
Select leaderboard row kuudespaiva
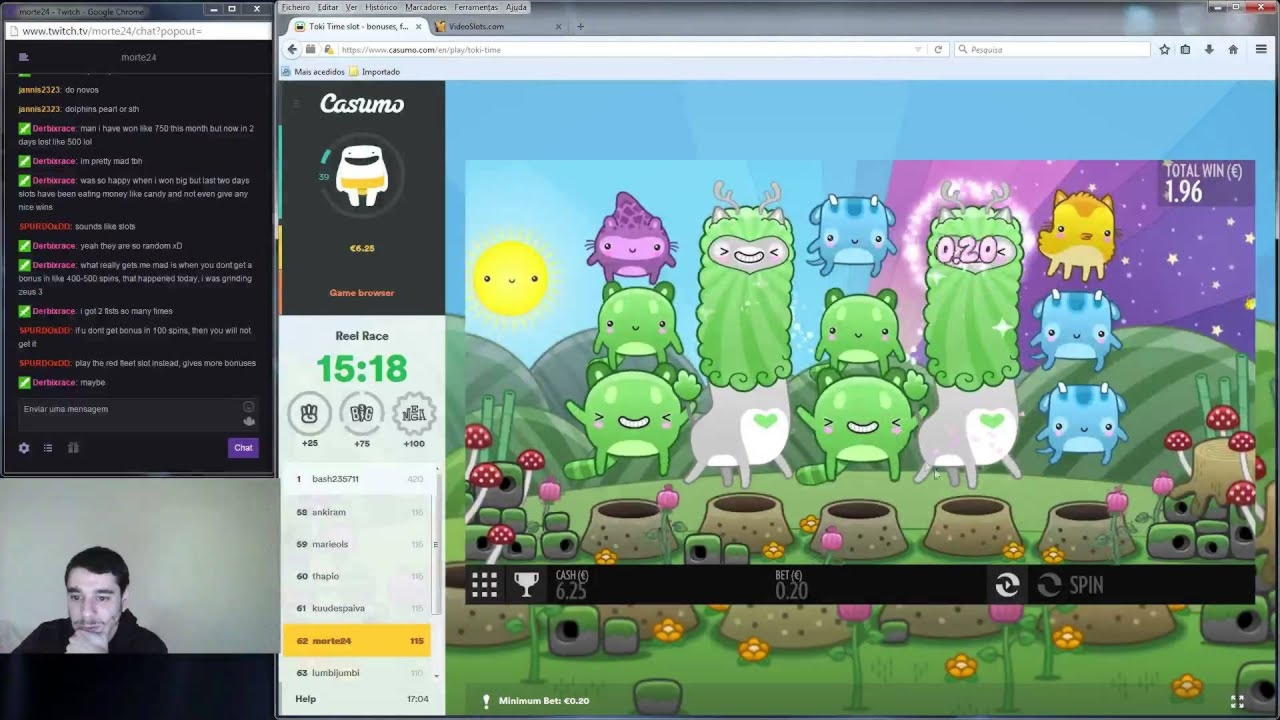pyautogui.click(x=357, y=608)
